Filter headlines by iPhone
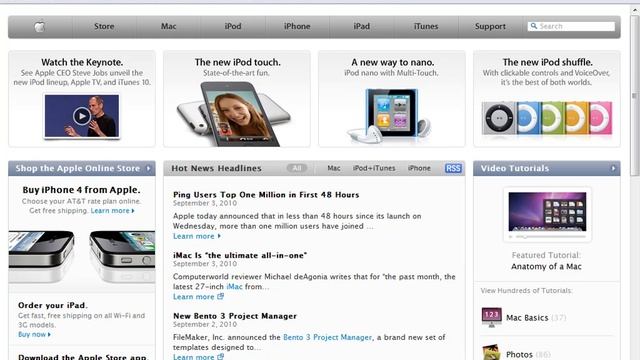 click(x=419, y=168)
